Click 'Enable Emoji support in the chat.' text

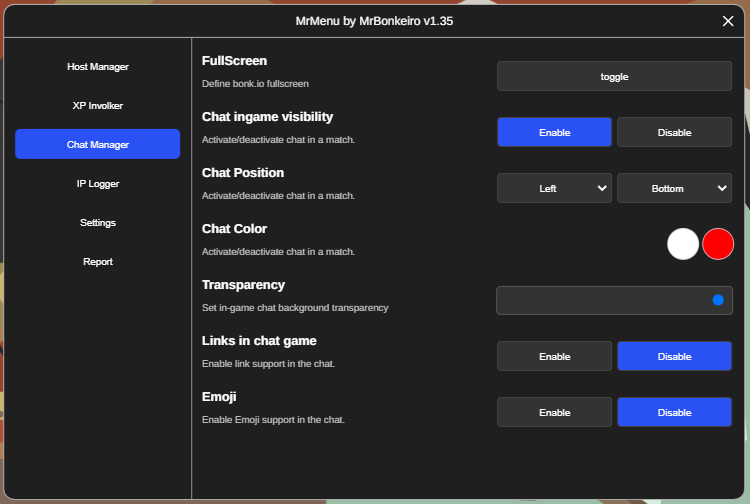273,419
